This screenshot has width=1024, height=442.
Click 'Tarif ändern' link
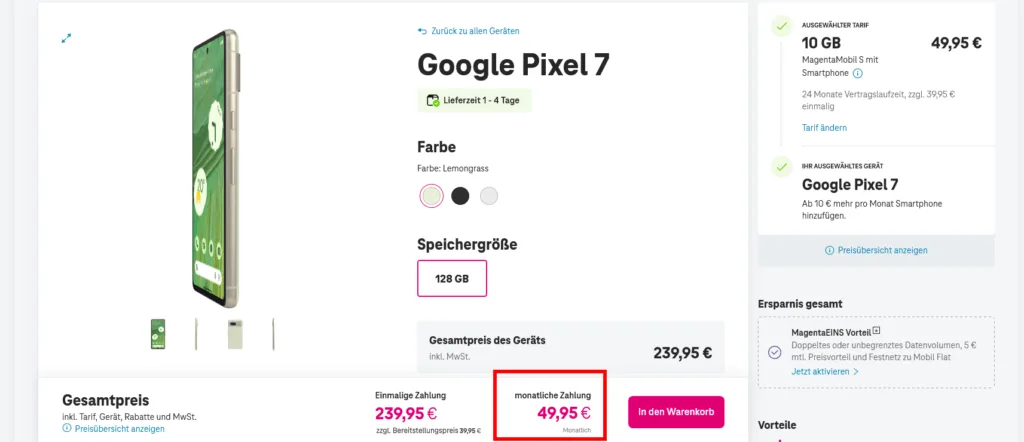tap(824, 127)
